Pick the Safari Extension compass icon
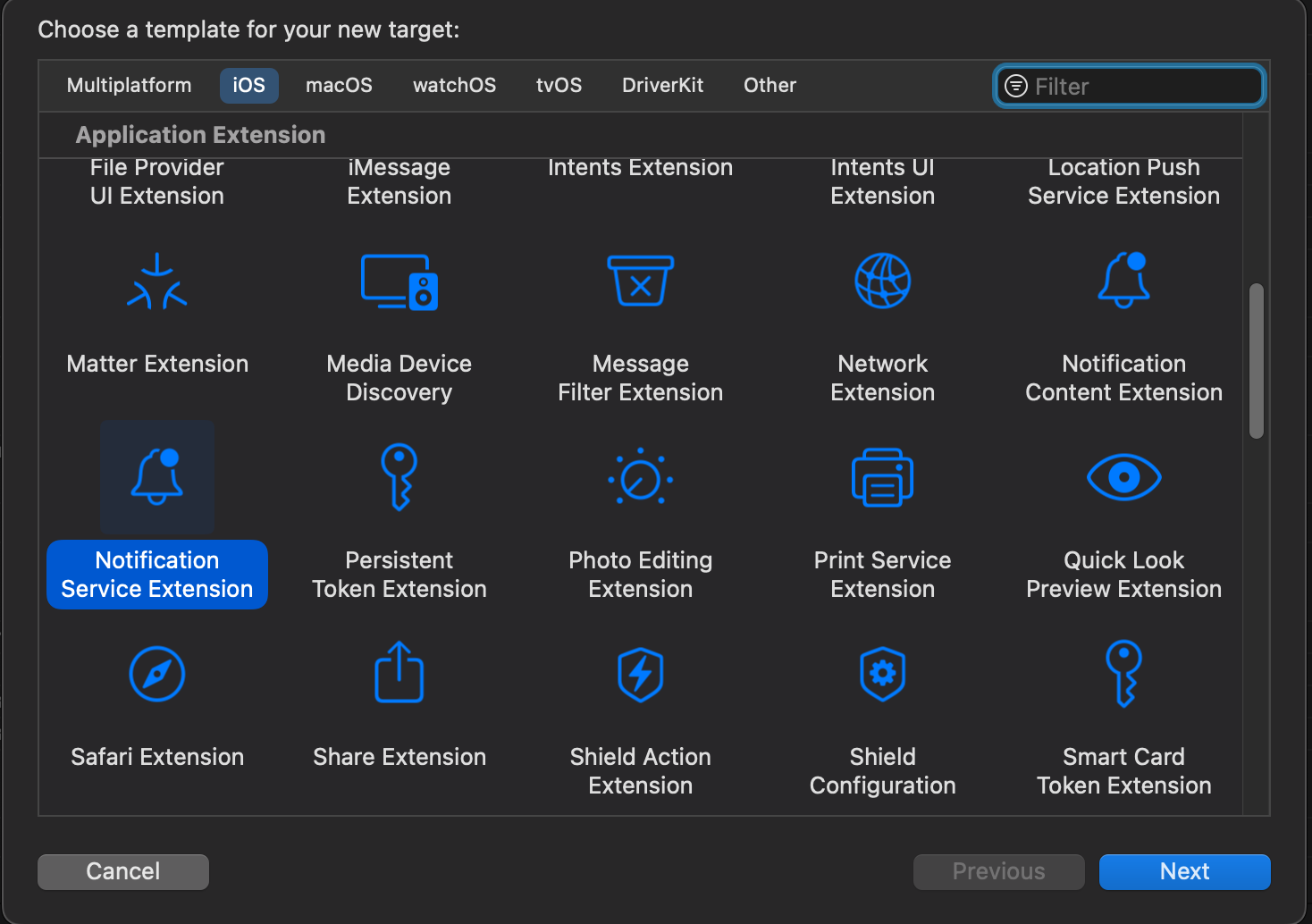Image resolution: width=1312 pixels, height=924 pixels. 157,674
